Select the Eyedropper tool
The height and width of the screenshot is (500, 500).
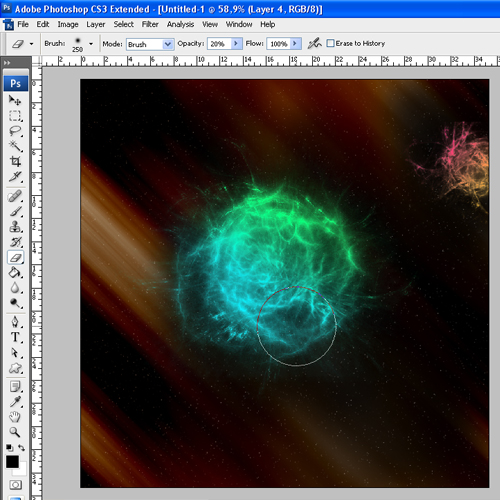tap(15, 402)
